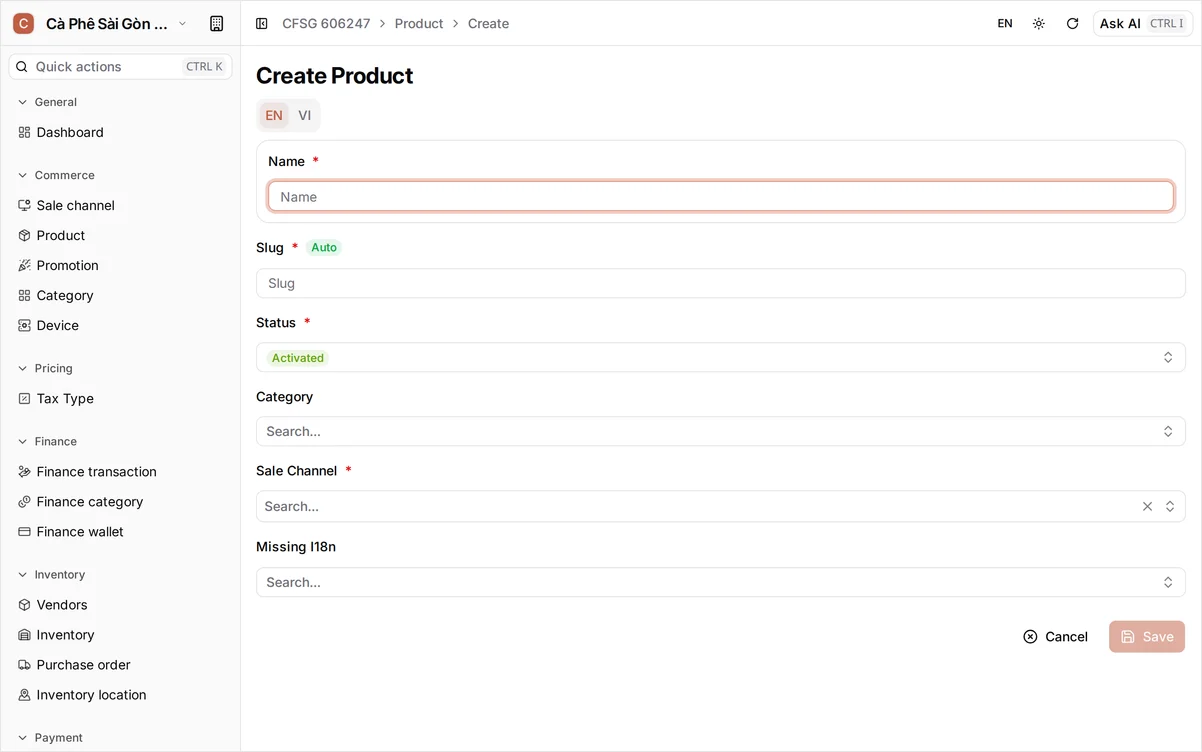Collapse the Inventory sidebar section
This screenshot has width=1202, height=752.
pos(51,574)
